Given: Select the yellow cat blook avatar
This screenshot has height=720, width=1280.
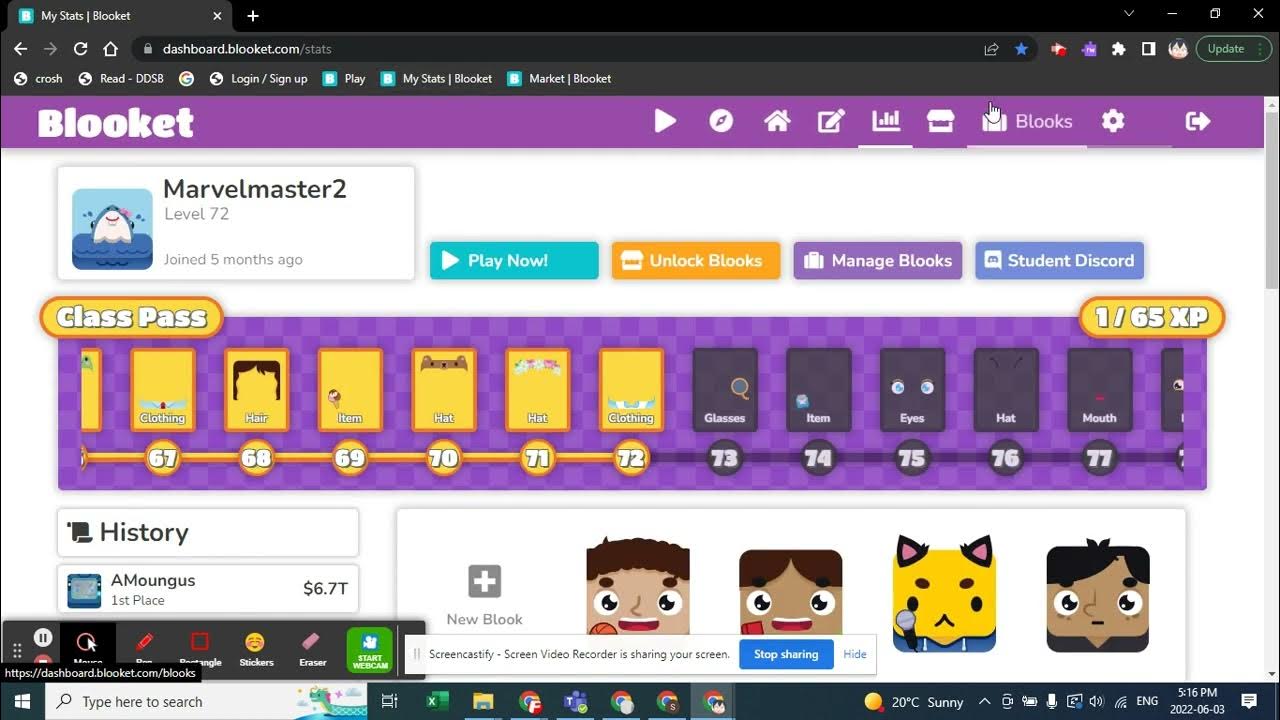Looking at the screenshot, I should pyautogui.click(x=944, y=594).
